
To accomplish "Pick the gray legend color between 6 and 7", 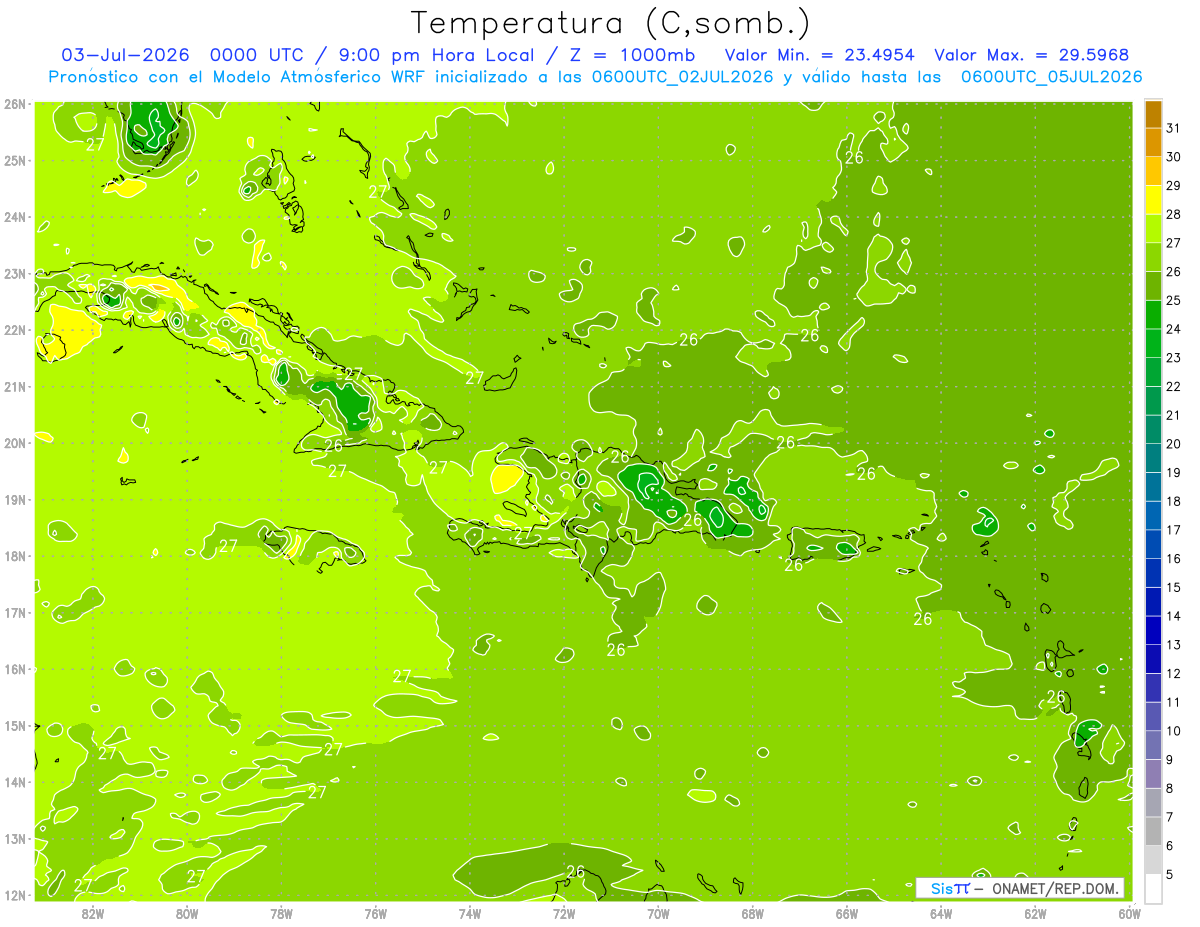I will [1153, 831].
